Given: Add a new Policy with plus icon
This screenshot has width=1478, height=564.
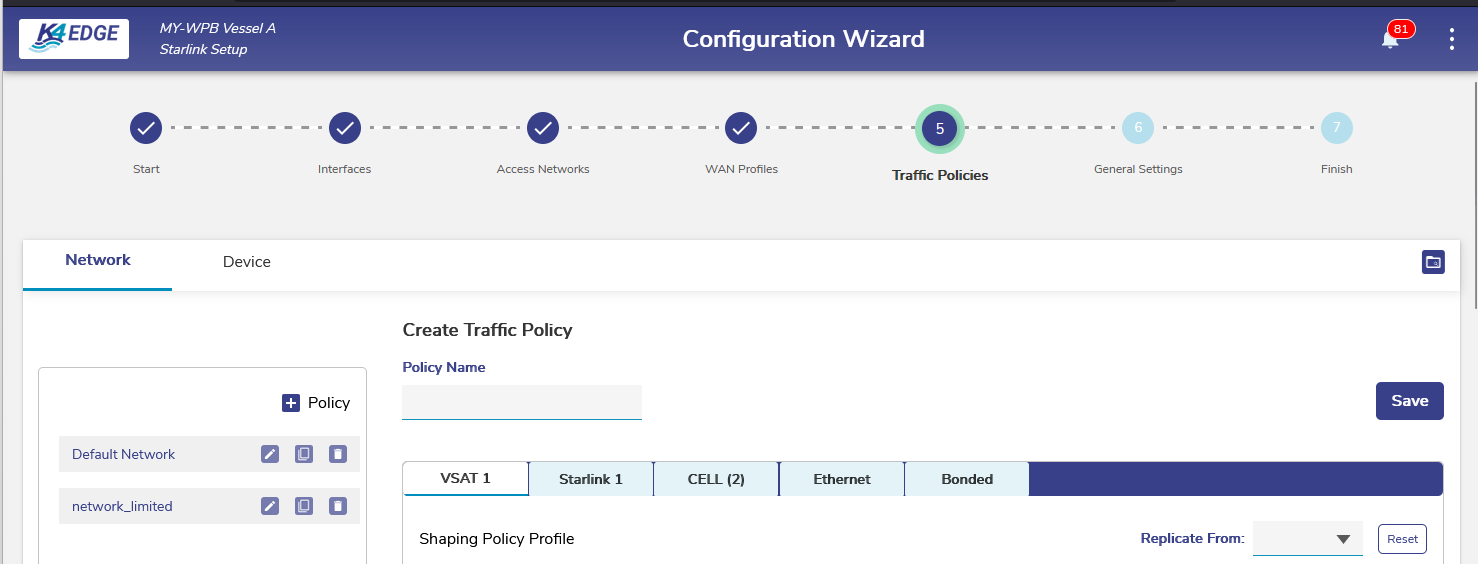Looking at the screenshot, I should 291,403.
